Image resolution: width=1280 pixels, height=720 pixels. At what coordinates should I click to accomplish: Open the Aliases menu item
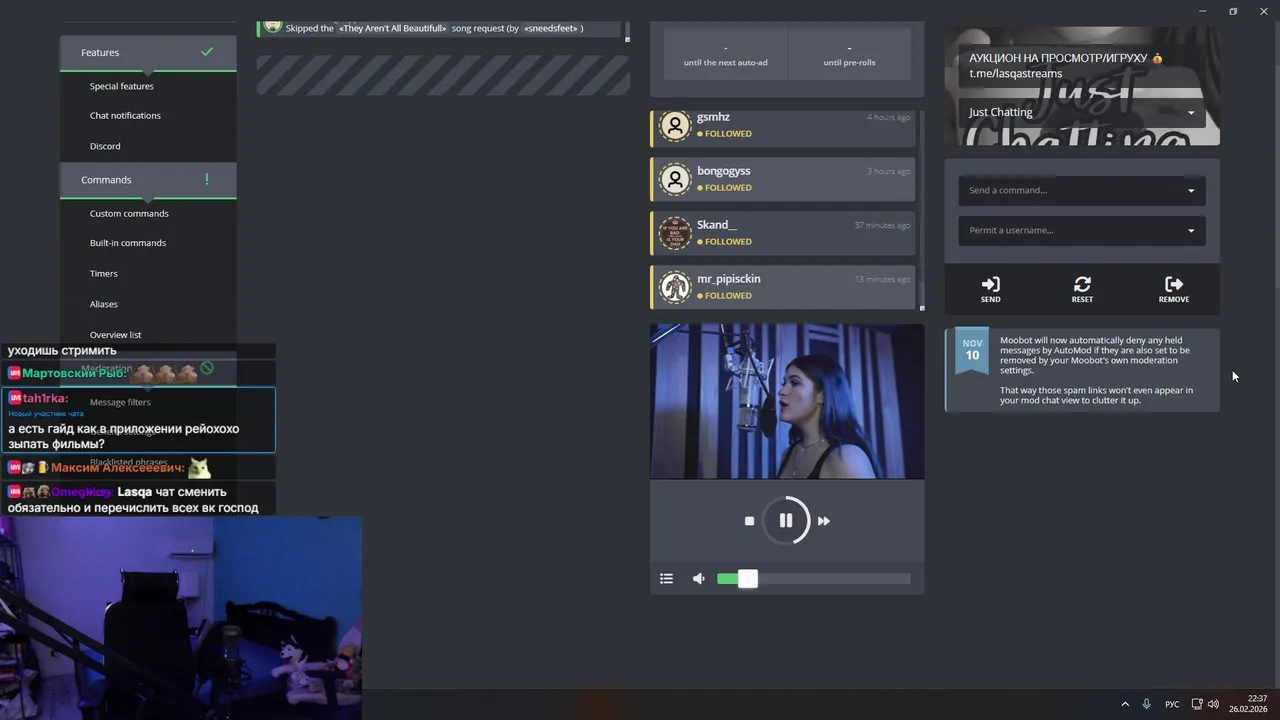pyautogui.click(x=104, y=304)
